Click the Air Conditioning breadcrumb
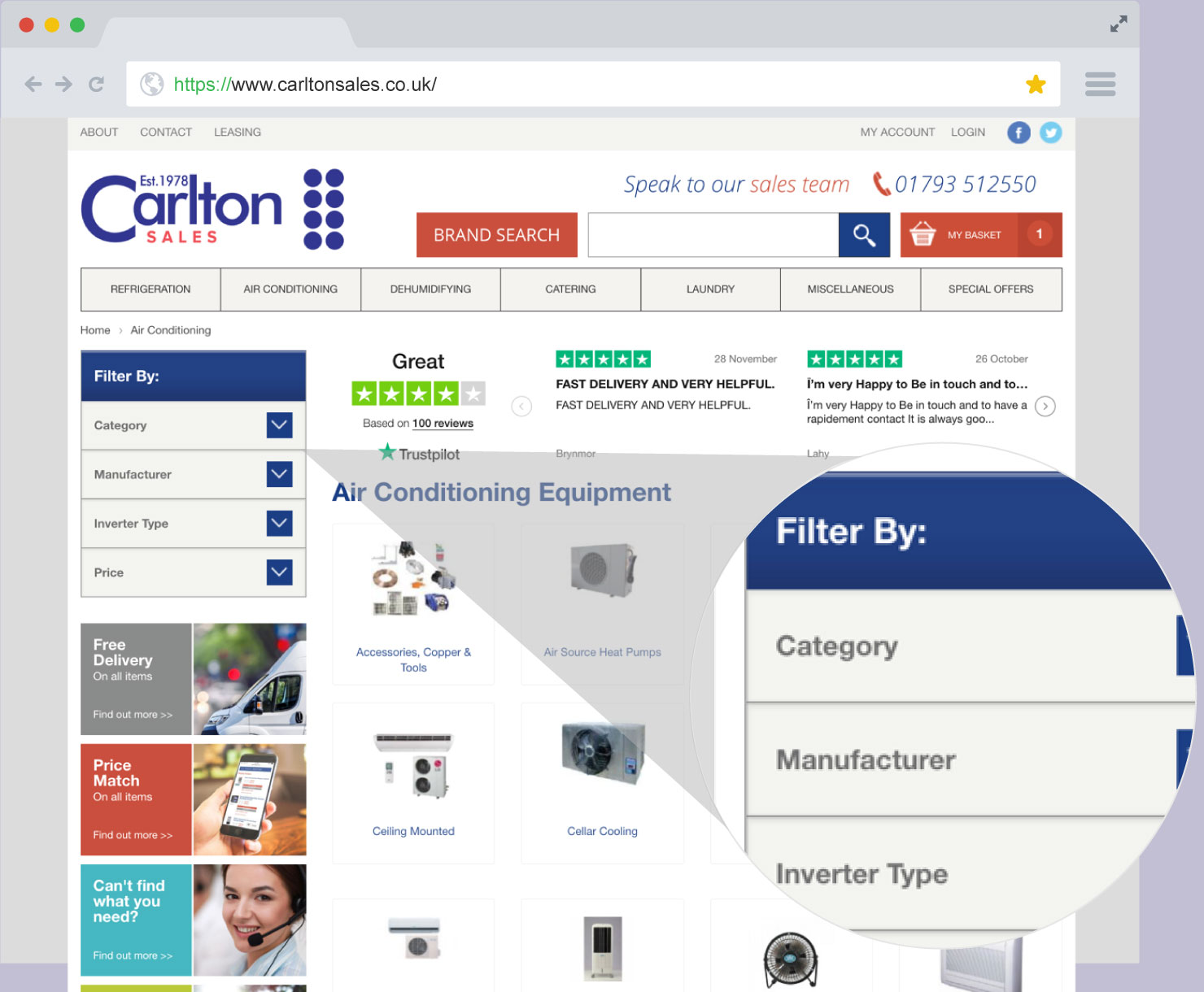 pos(171,330)
